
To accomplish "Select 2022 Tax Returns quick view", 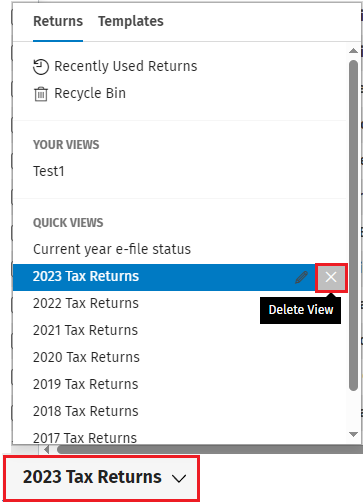I will click(86, 303).
